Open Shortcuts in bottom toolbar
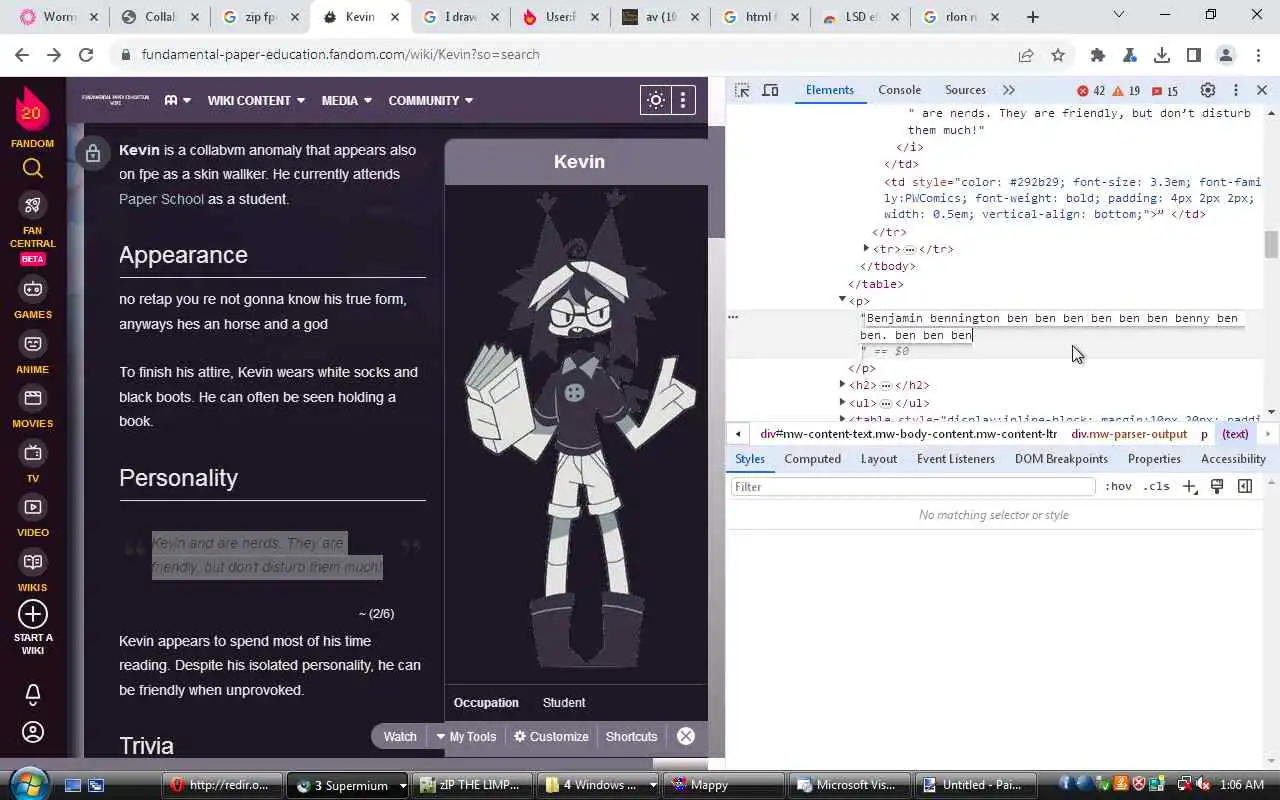The image size is (1280, 800). point(631,736)
